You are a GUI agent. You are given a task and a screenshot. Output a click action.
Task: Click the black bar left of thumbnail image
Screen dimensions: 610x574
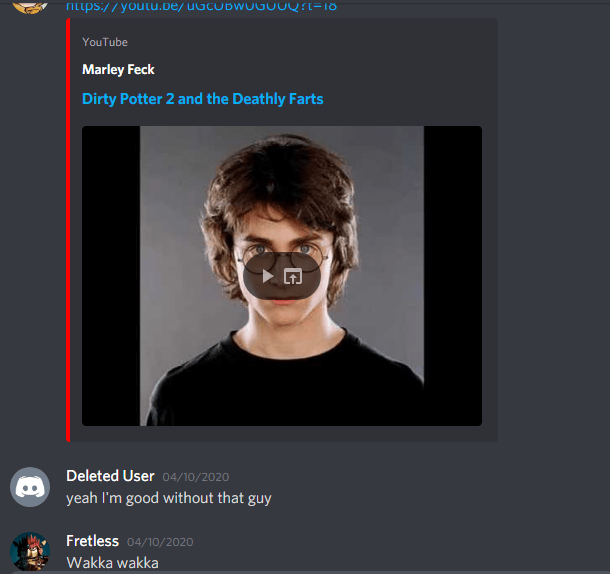(111, 276)
